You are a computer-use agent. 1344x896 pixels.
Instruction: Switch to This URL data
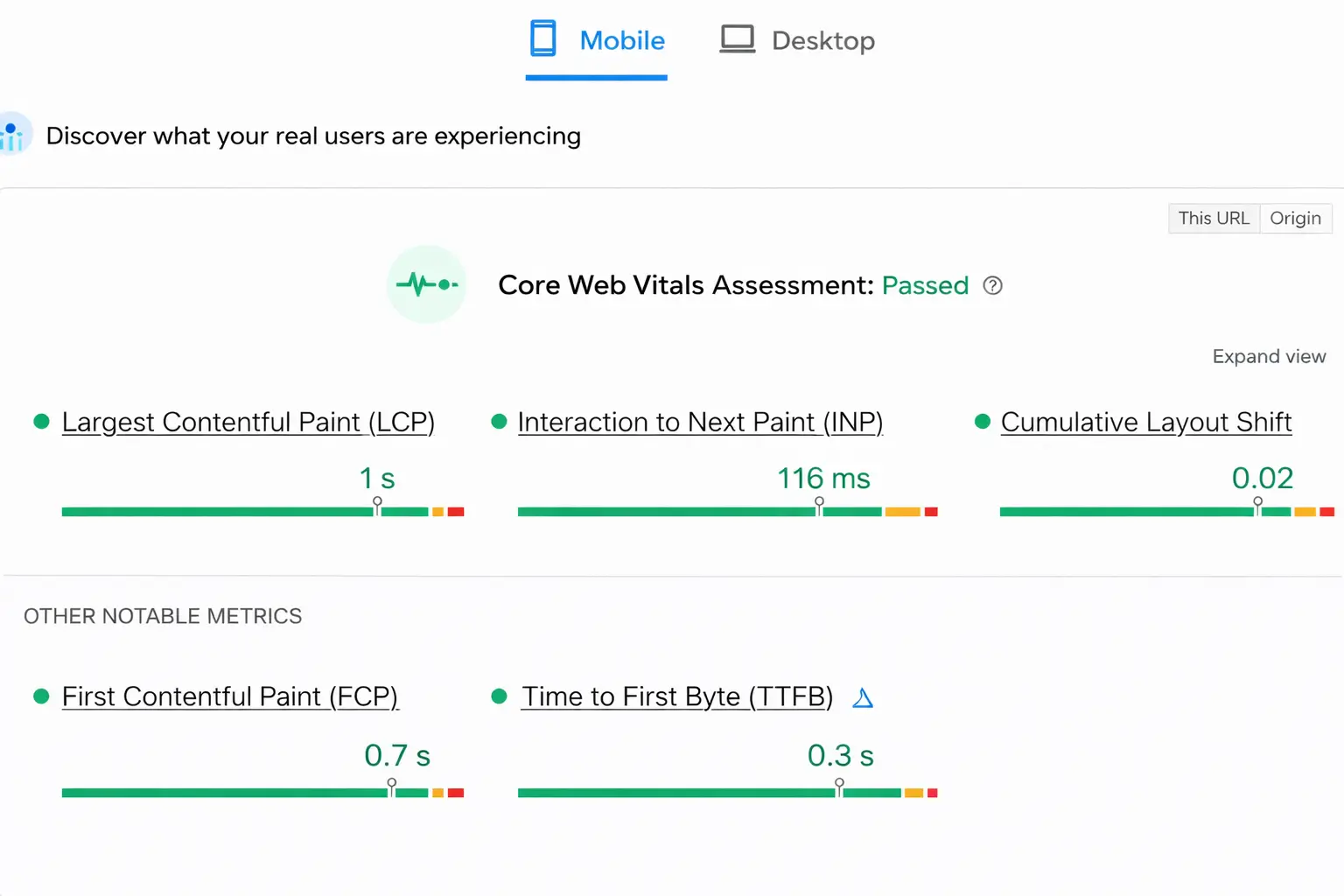coord(1214,218)
